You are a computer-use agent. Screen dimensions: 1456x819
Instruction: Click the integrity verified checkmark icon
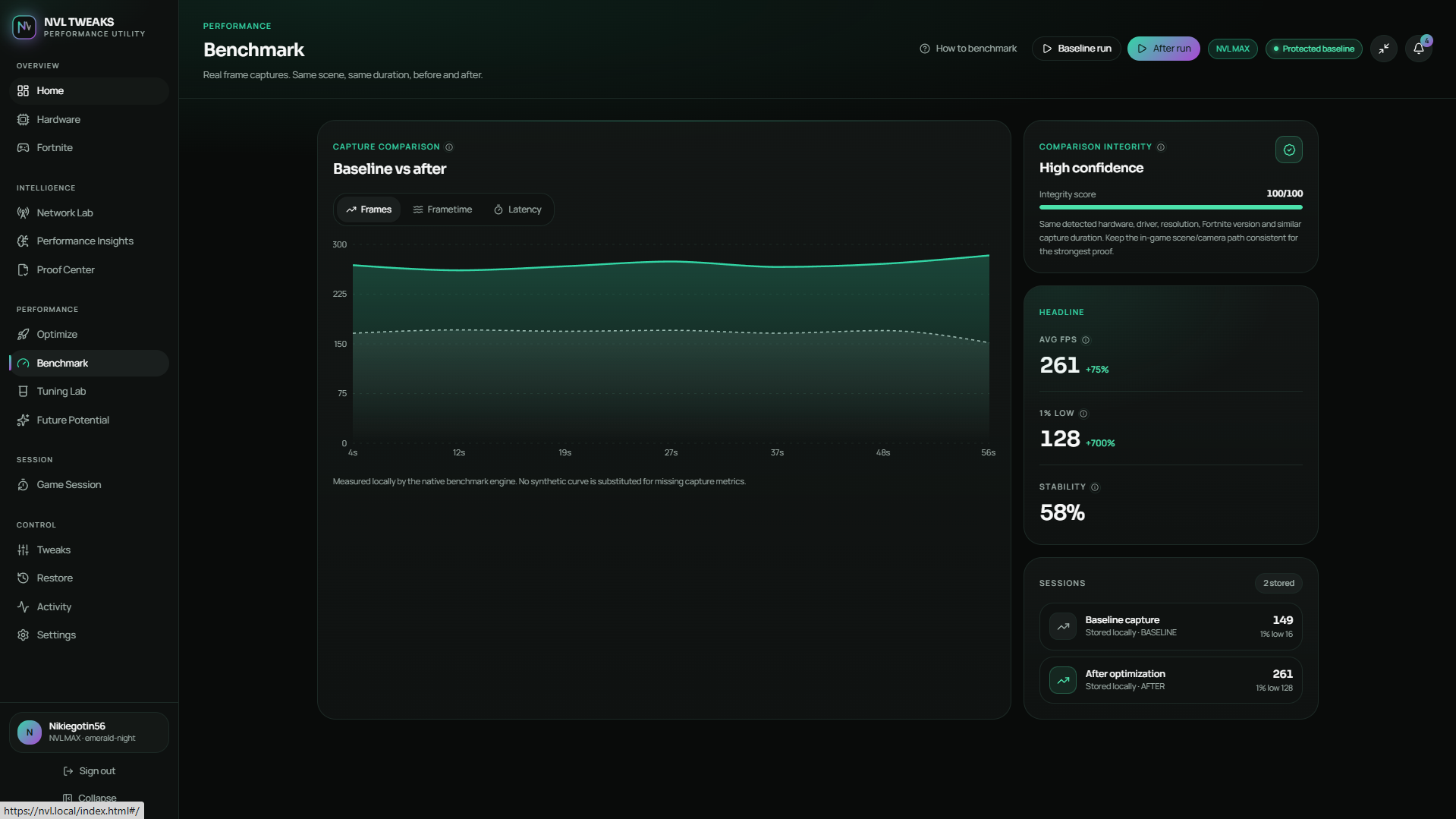1289,150
